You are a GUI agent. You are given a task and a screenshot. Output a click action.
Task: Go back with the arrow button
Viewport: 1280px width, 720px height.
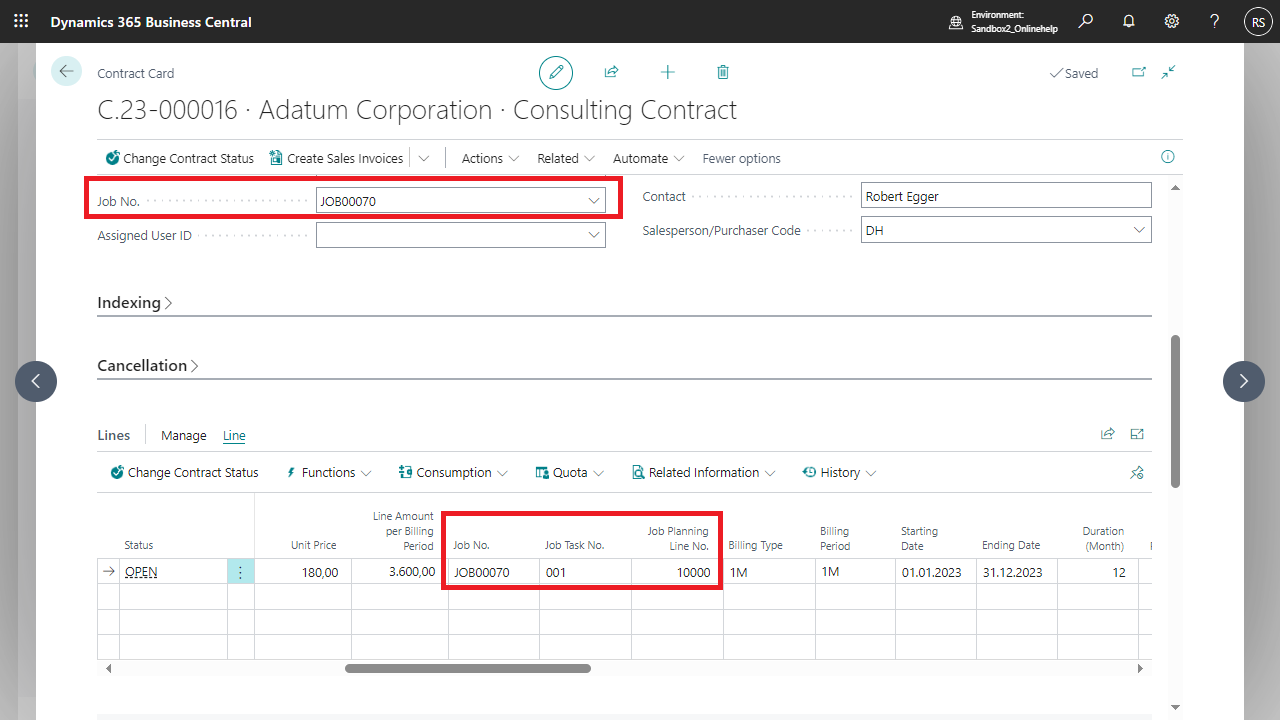66,71
